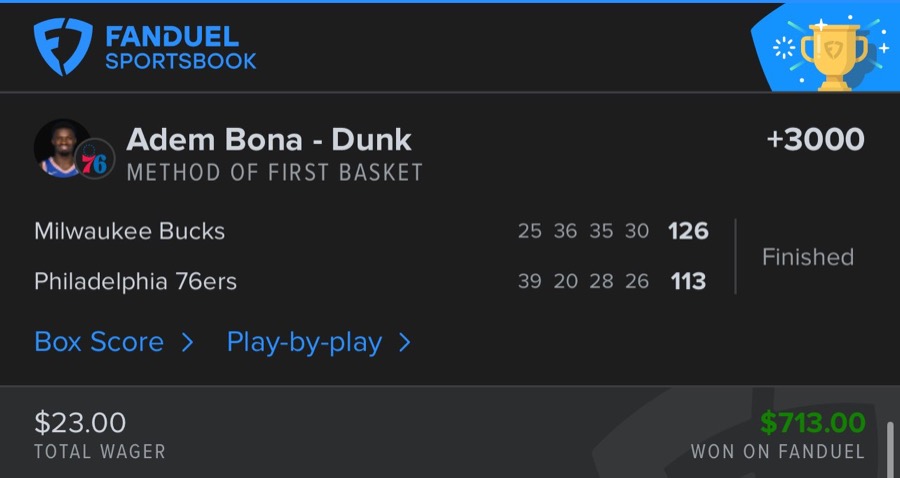Viewport: 900px width, 478px height.
Task: Click the Bucks final score 126
Action: click(x=688, y=231)
